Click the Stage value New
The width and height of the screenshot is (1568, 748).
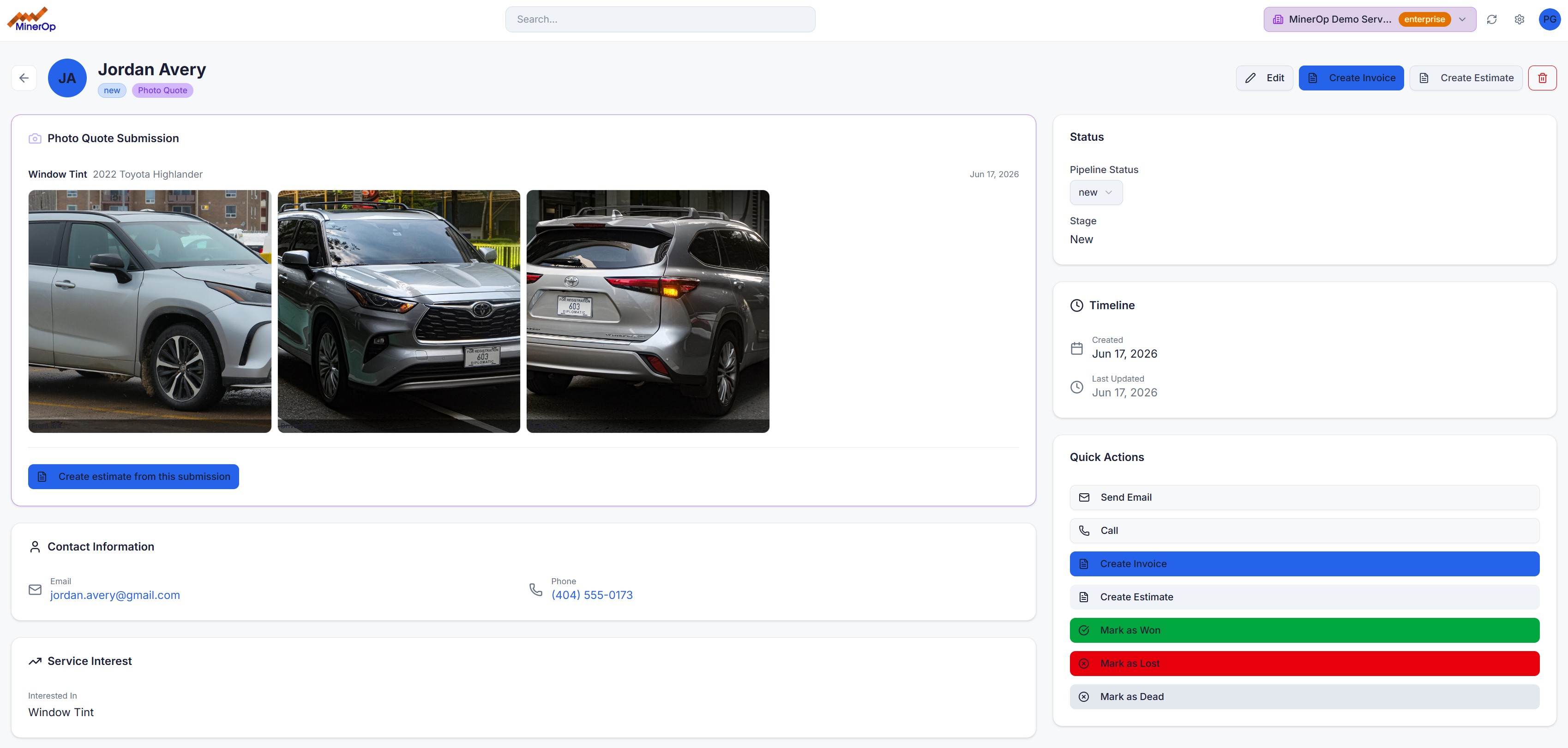point(1081,239)
